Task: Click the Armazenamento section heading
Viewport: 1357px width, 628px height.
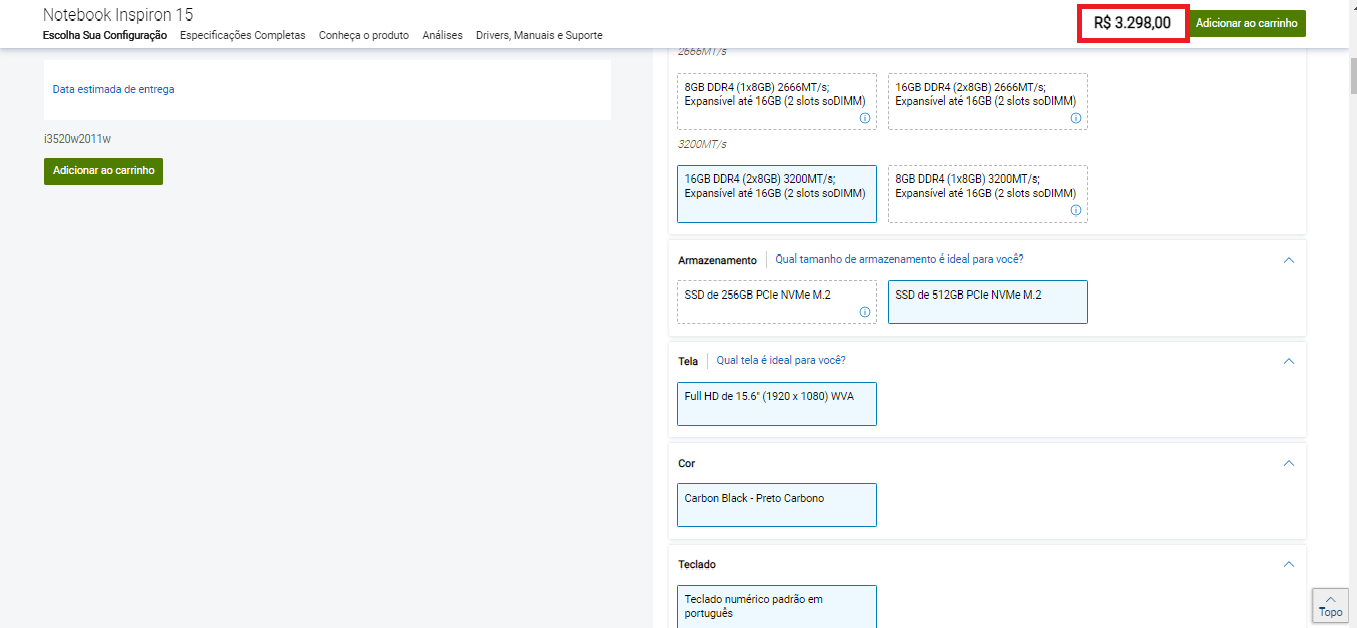Action: click(x=717, y=260)
